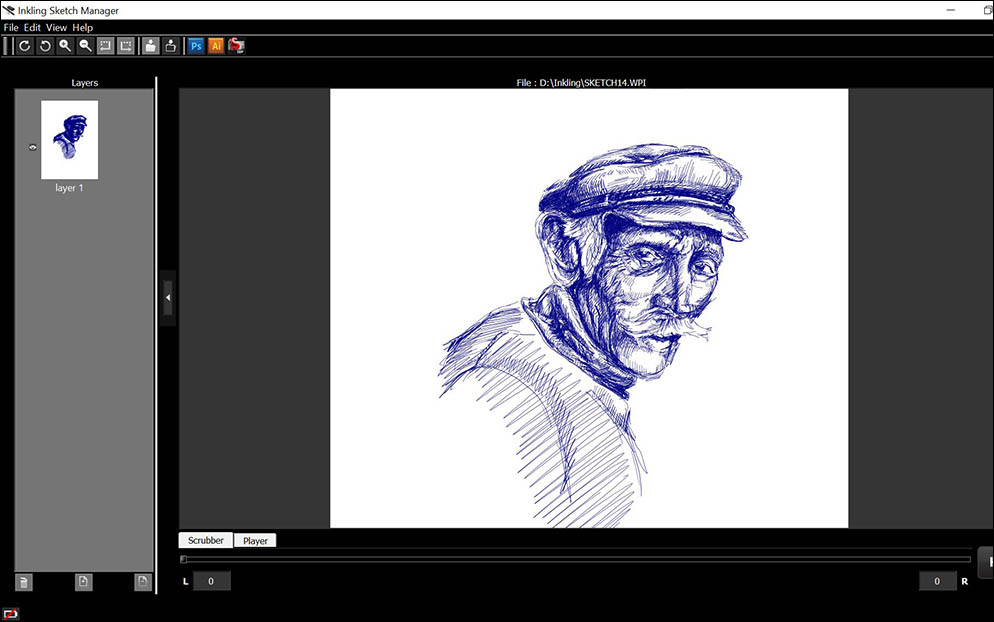Zoom out using the magnifier minus icon
The width and height of the screenshot is (994, 622).
click(85, 46)
